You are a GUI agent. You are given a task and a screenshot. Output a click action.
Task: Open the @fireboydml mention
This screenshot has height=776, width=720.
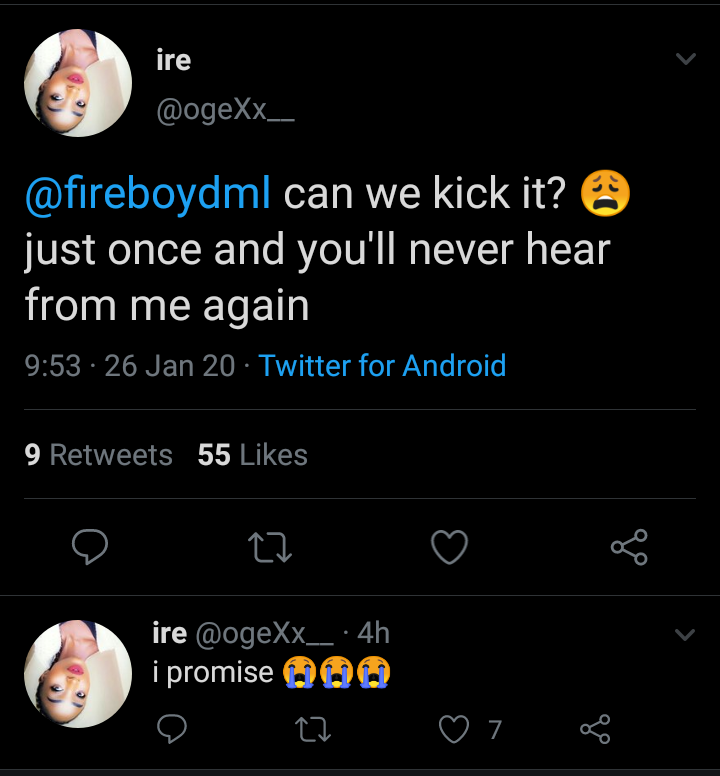[148, 194]
